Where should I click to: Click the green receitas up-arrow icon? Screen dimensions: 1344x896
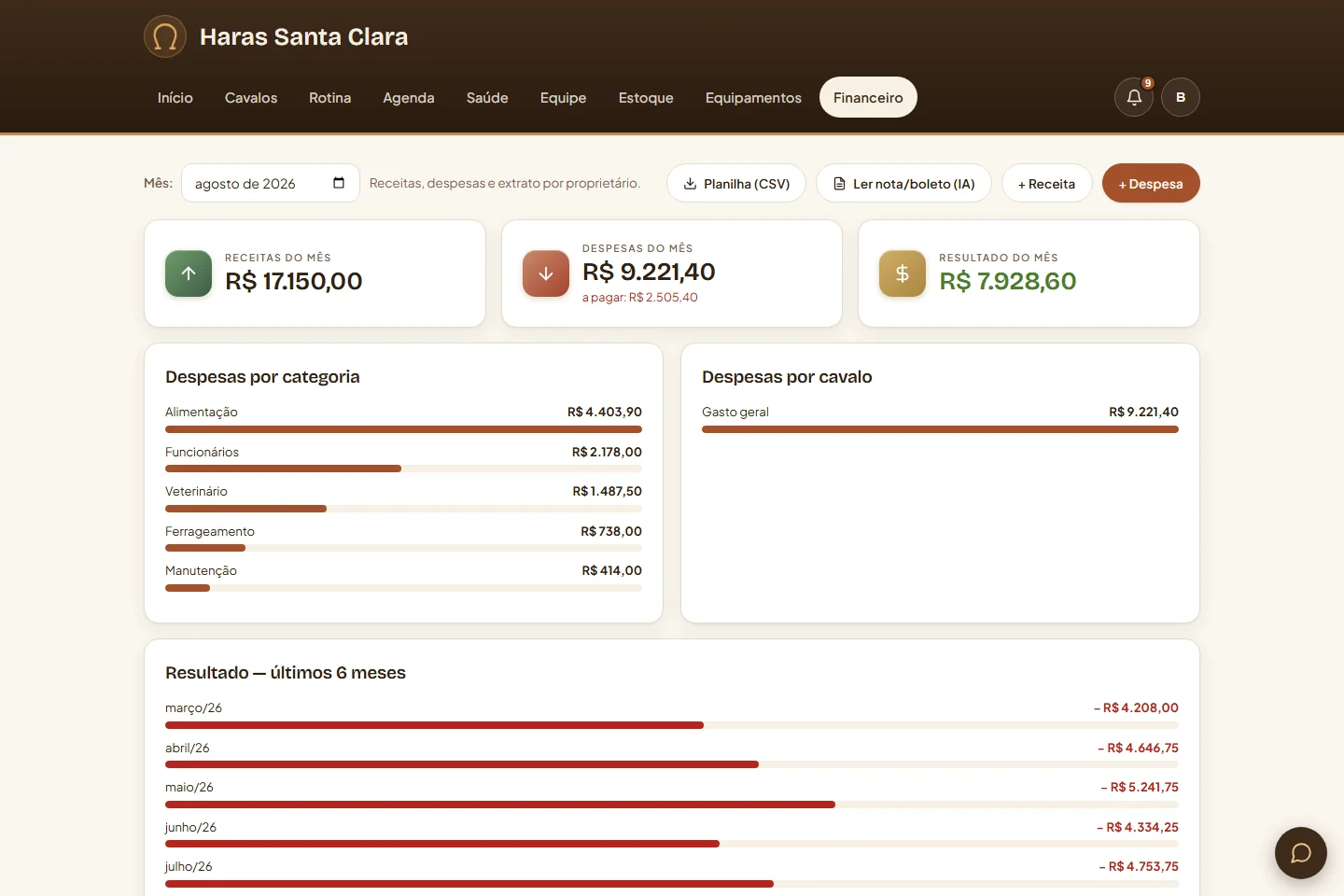click(x=189, y=273)
